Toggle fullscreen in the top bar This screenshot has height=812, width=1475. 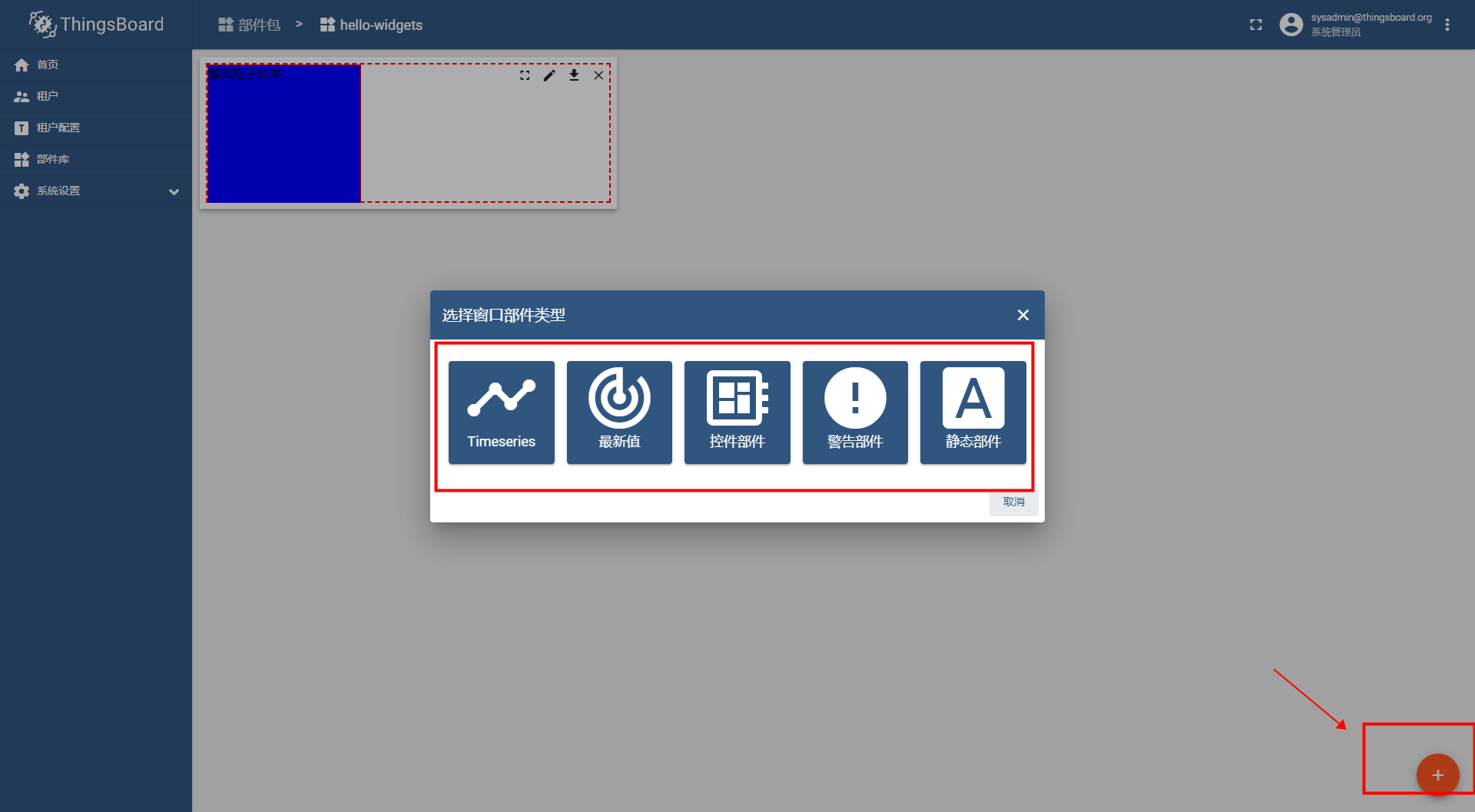click(x=1256, y=25)
